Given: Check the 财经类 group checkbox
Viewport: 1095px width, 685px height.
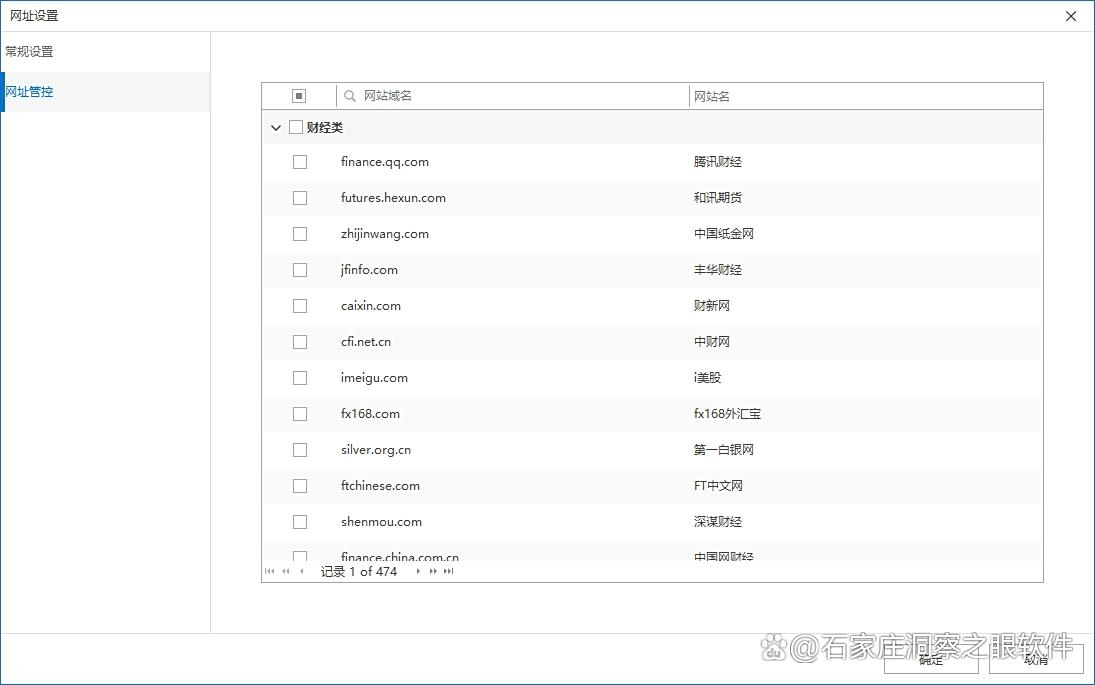Looking at the screenshot, I should tap(296, 127).
